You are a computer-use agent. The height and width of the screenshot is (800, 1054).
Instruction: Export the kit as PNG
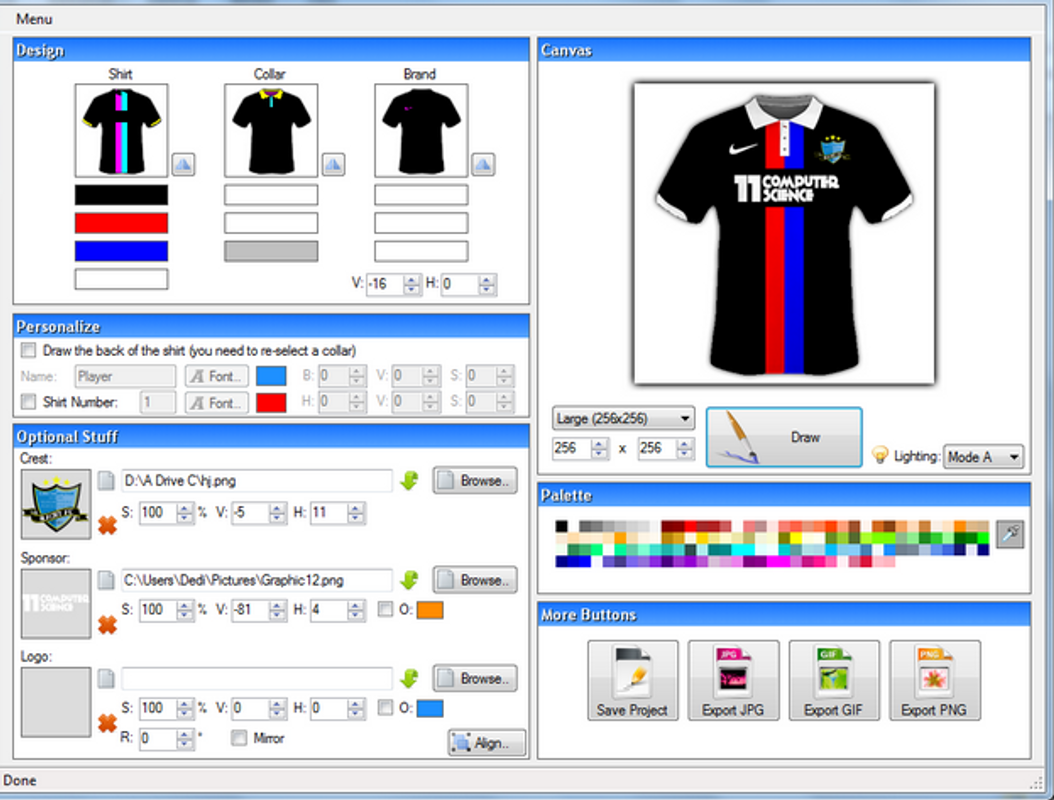tap(934, 680)
